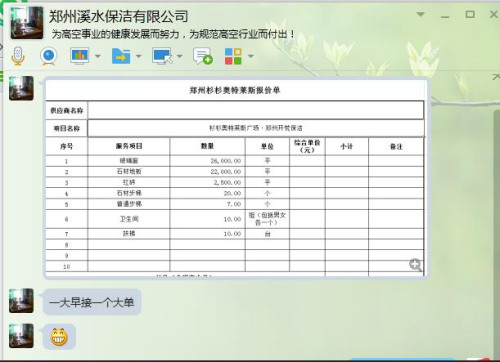Start a voice call with microphone icon

point(18,56)
